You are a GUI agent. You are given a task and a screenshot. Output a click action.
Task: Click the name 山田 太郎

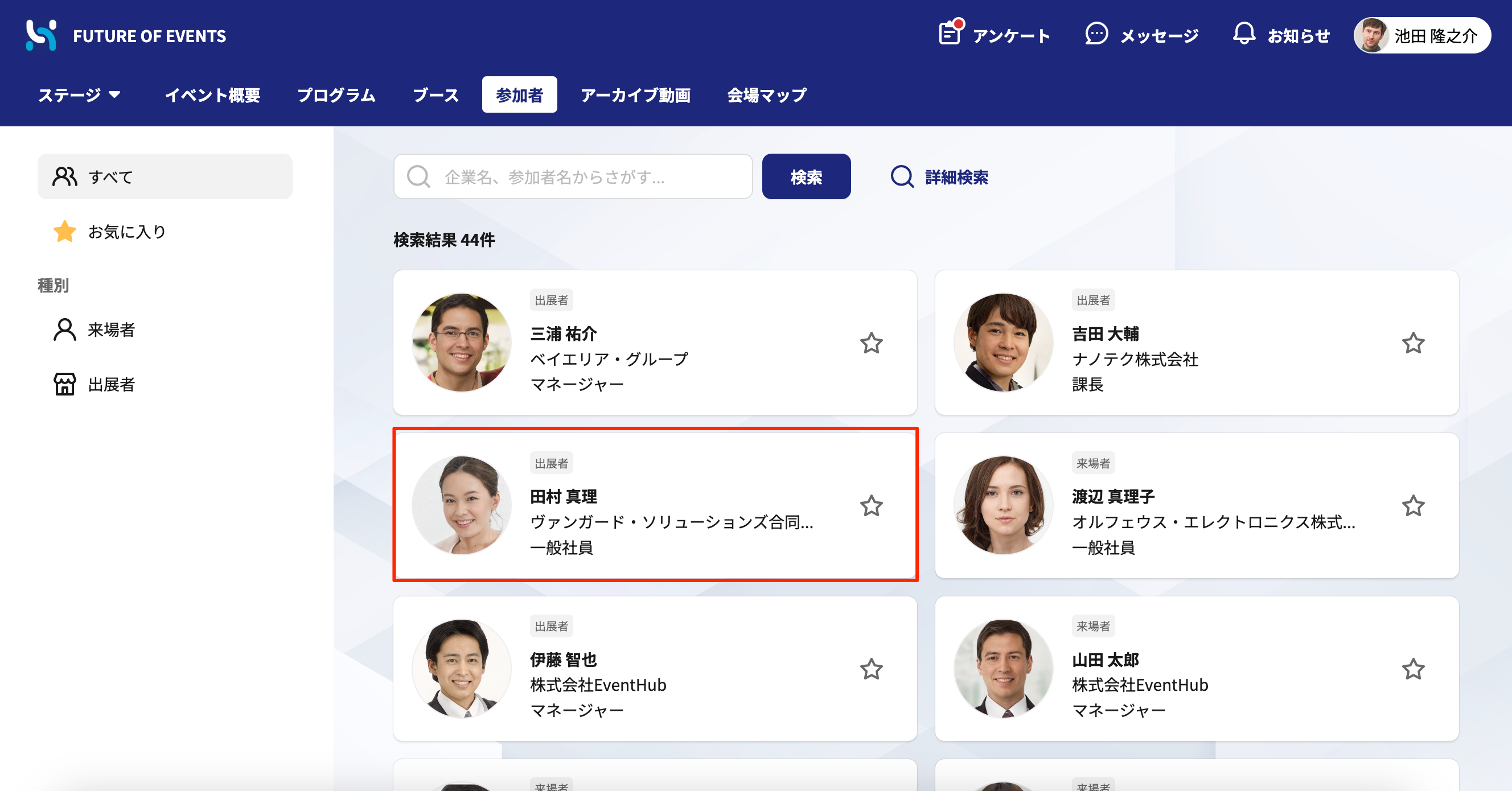1105,660
